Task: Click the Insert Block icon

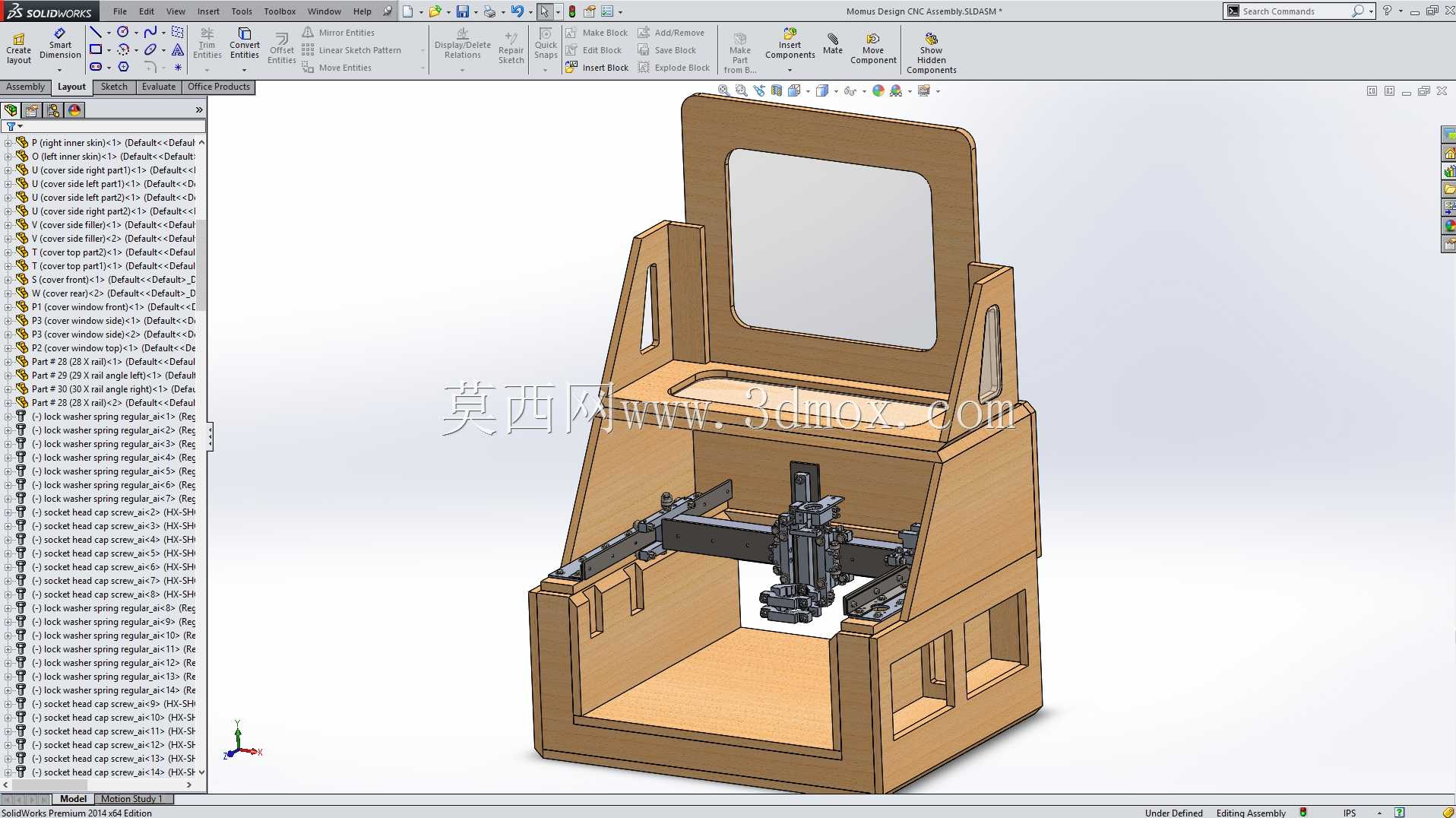Action: (571, 67)
